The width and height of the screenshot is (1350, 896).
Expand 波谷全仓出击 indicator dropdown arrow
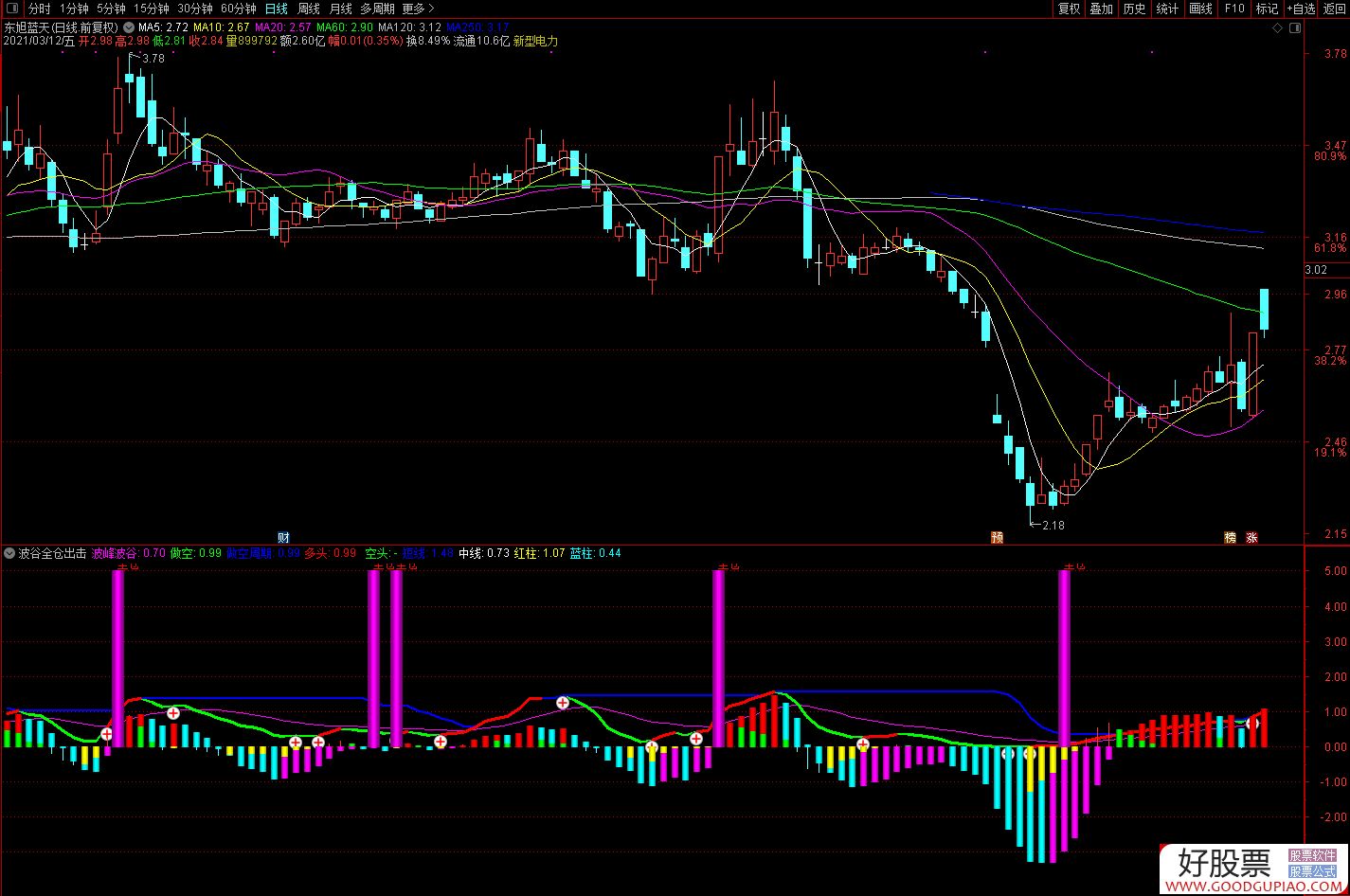(x=9, y=552)
